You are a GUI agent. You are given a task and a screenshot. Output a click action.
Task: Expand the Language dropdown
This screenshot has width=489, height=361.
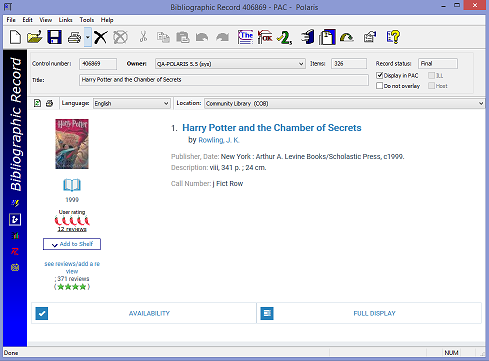pyautogui.click(x=132, y=103)
